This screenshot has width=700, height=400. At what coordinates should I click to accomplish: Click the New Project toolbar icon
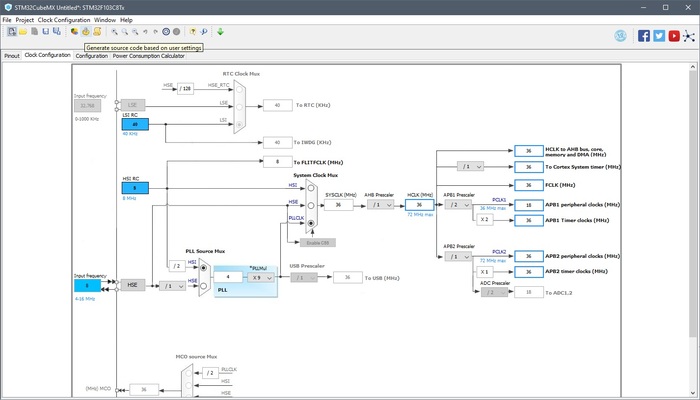coord(12,31)
